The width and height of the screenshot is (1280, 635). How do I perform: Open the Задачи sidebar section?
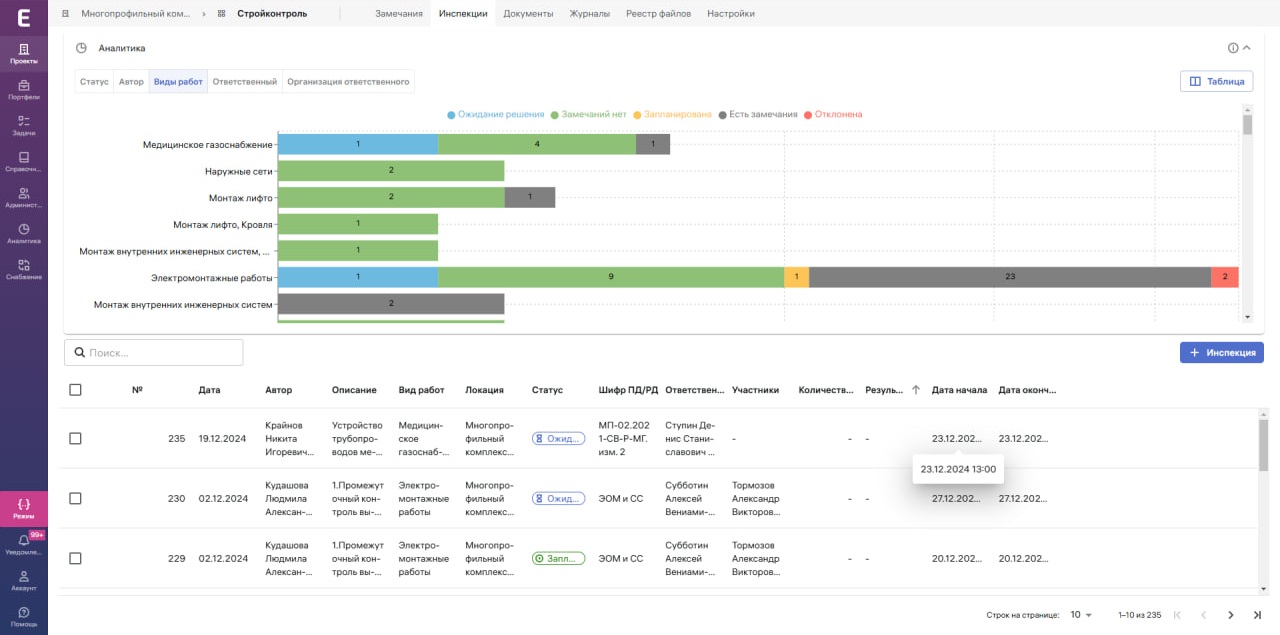click(x=24, y=126)
